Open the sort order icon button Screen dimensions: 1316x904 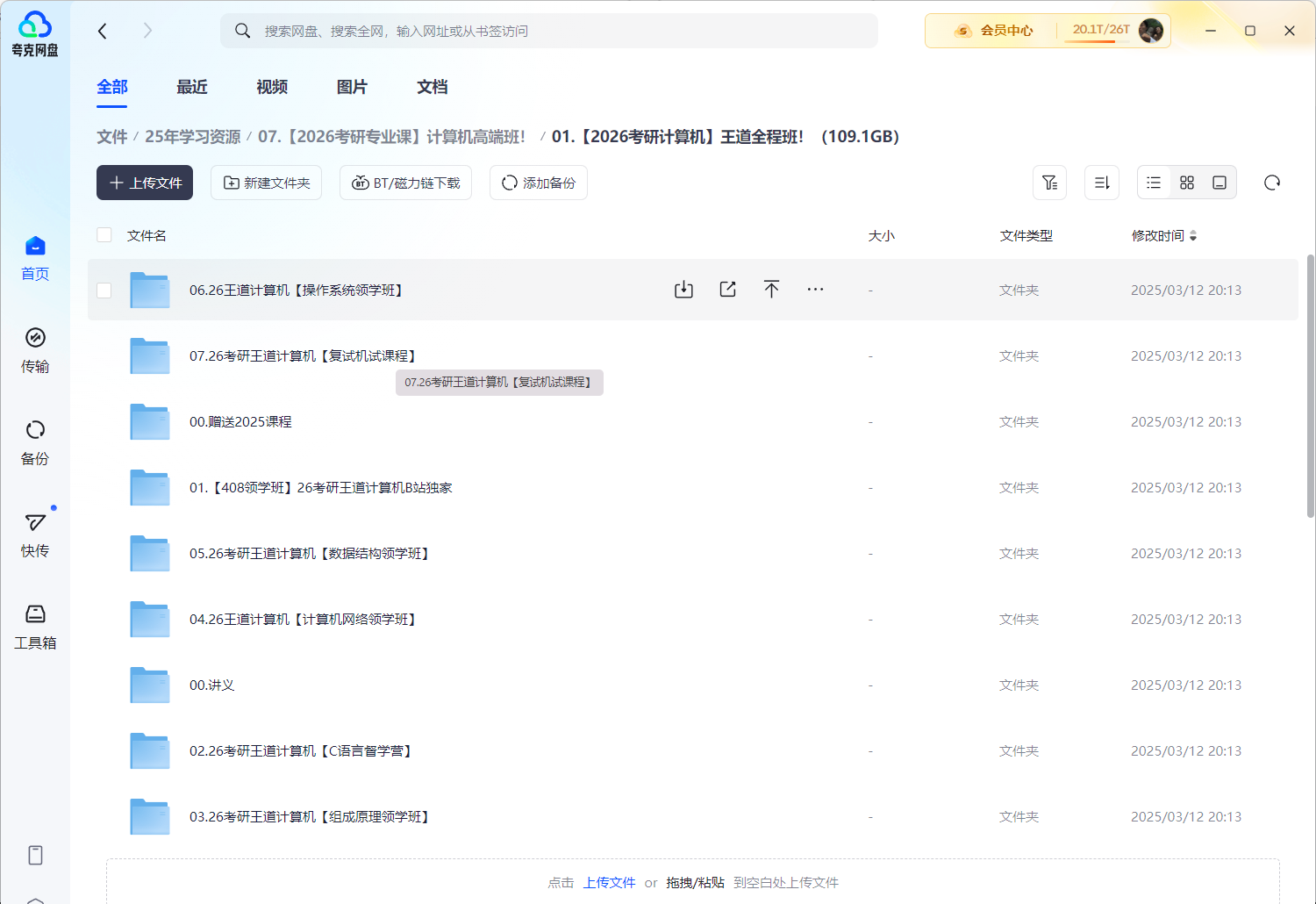click(x=1102, y=183)
